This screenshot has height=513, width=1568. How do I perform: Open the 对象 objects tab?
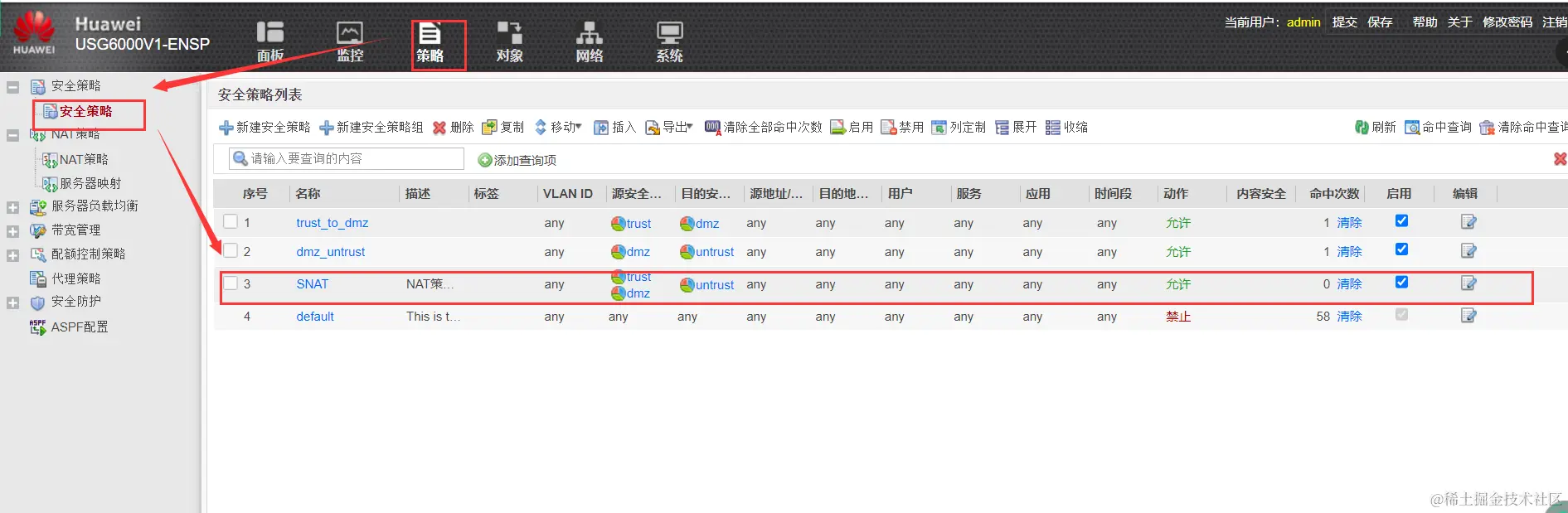pyautogui.click(x=509, y=41)
